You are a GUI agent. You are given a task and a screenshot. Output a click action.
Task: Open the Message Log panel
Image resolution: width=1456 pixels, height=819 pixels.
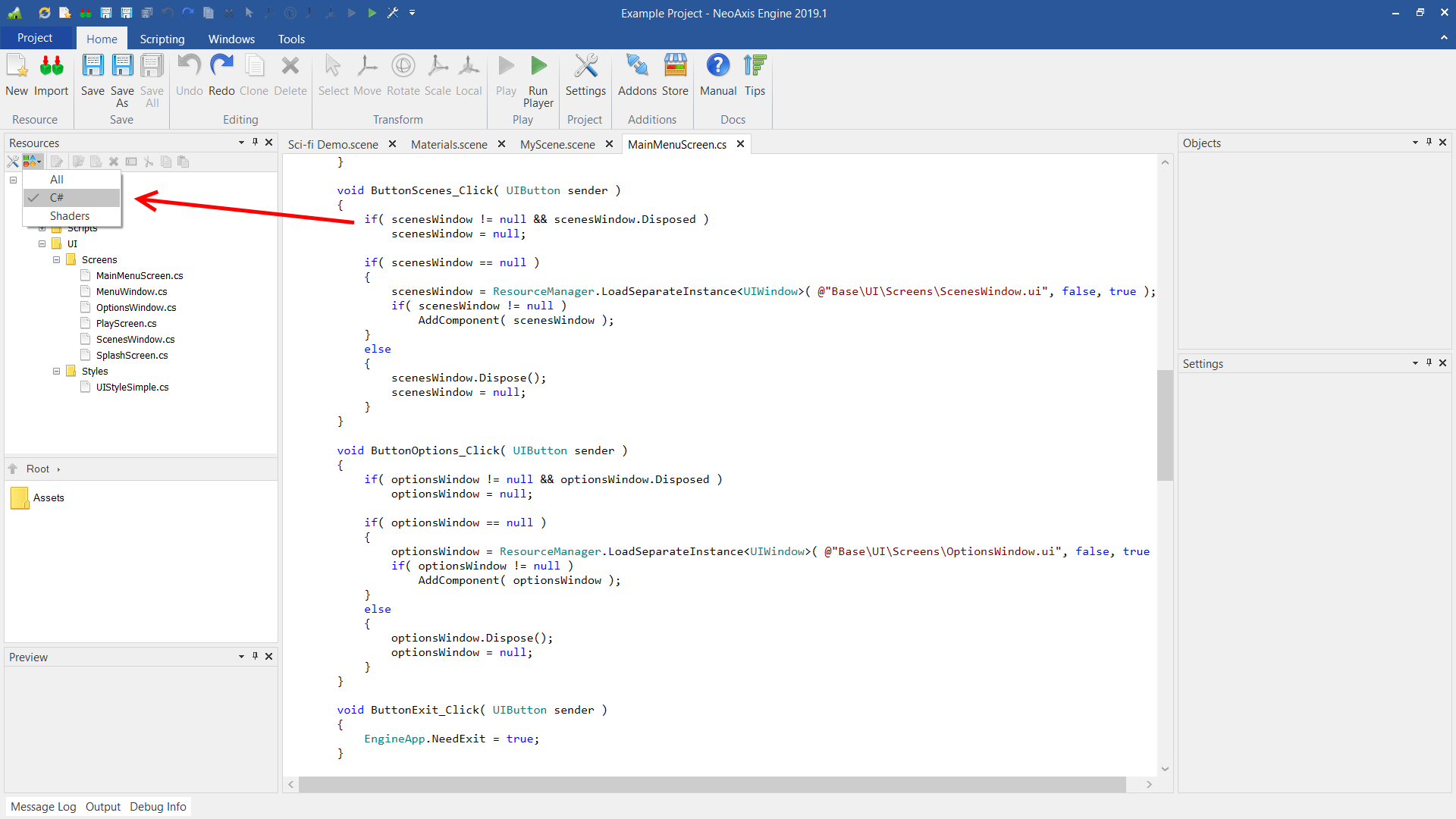coord(43,807)
